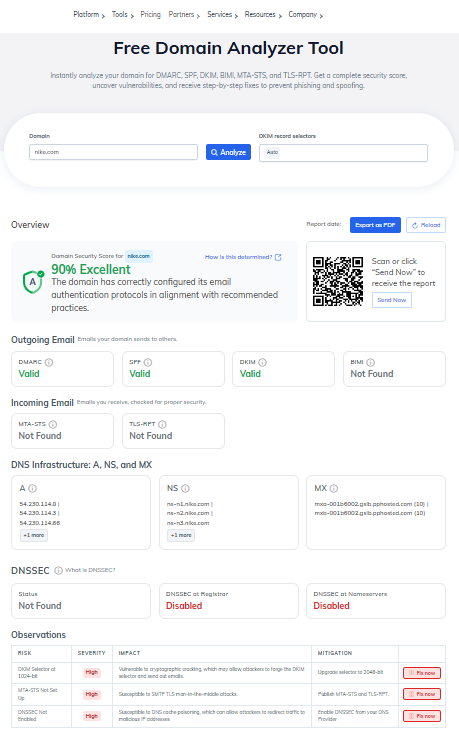Click Fix now for DKIM Selector at 1024-bit
Viewport: 459px width, 730px height.
tap(422, 673)
